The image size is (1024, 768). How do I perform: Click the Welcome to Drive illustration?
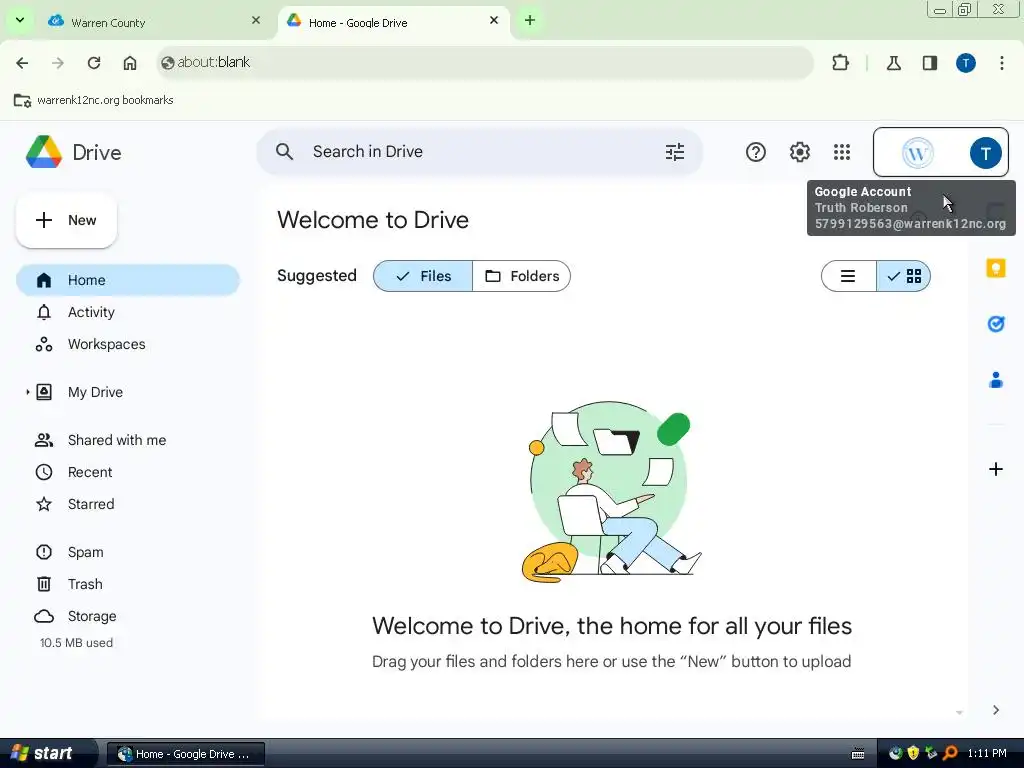[611, 490]
